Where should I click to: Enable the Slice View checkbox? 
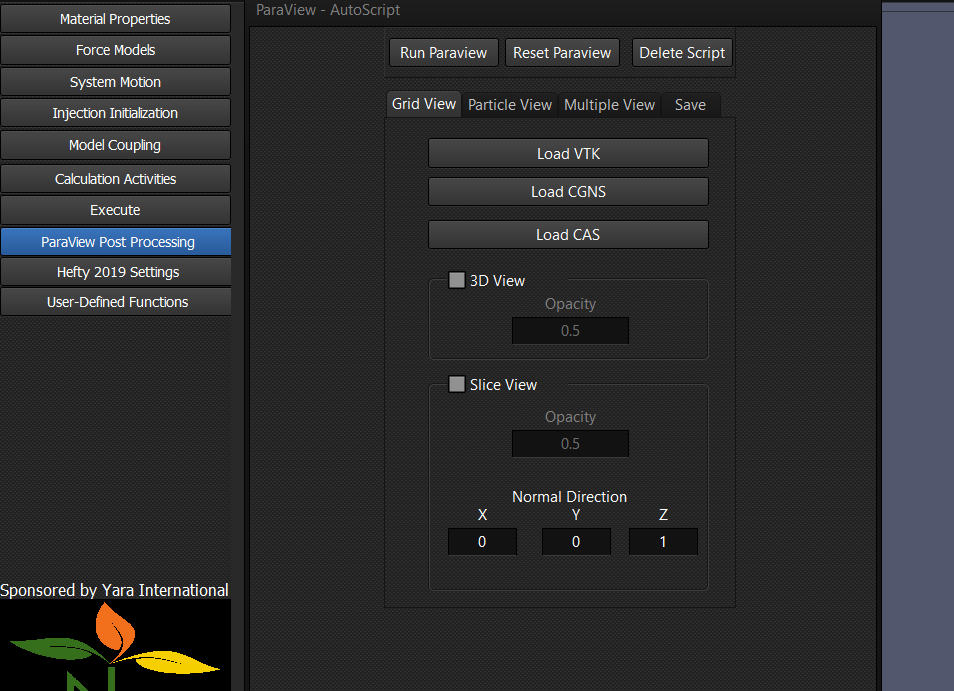coord(456,384)
